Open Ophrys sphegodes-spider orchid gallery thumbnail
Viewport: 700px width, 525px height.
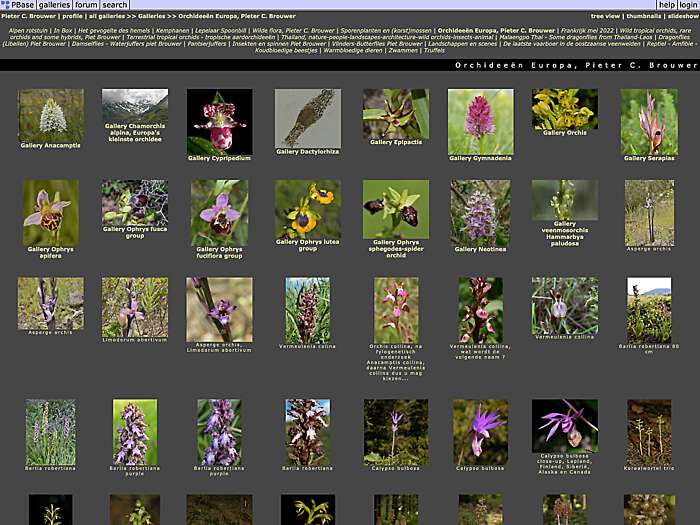[x=396, y=209]
